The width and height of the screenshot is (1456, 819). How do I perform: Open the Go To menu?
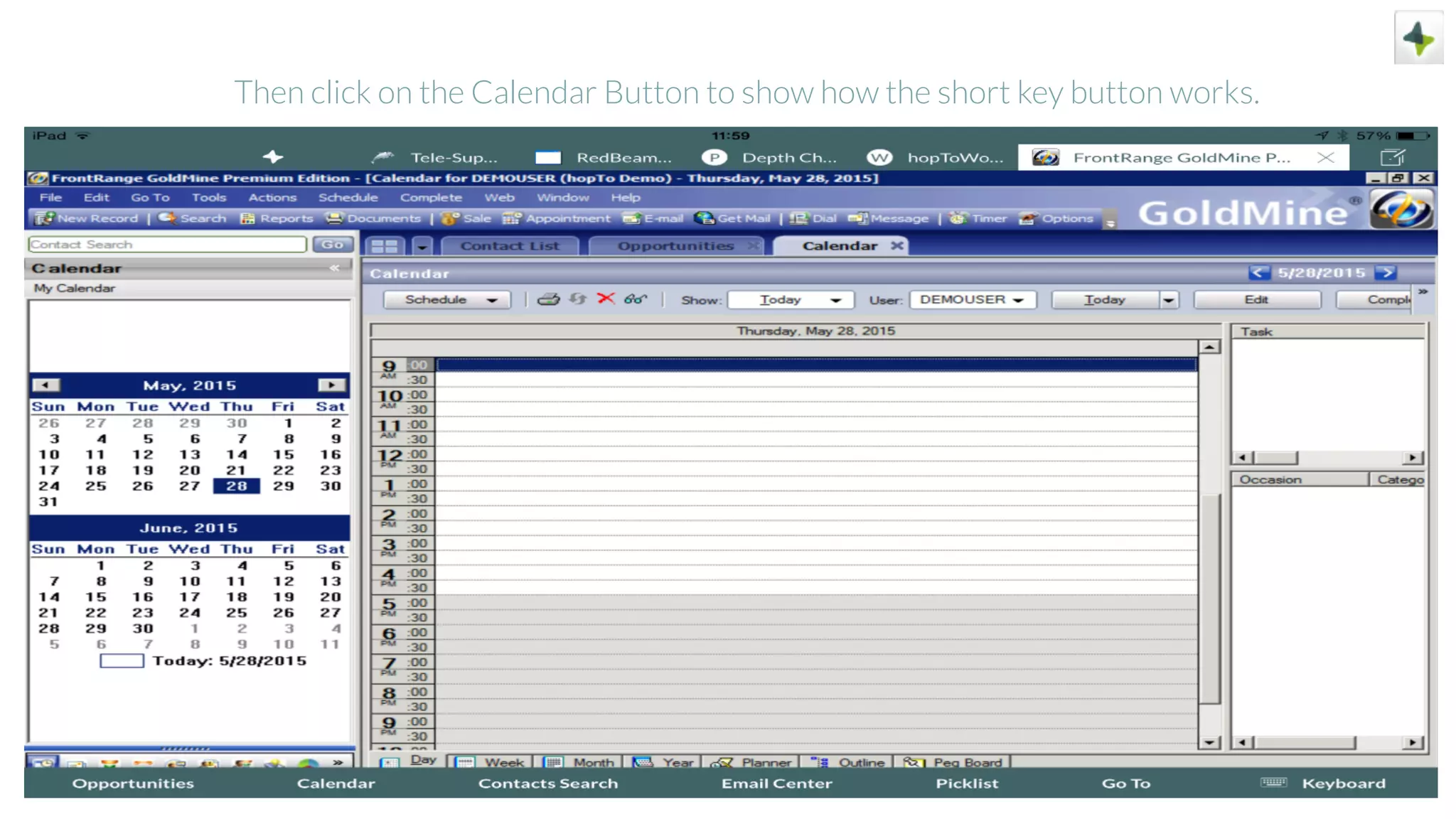click(150, 198)
